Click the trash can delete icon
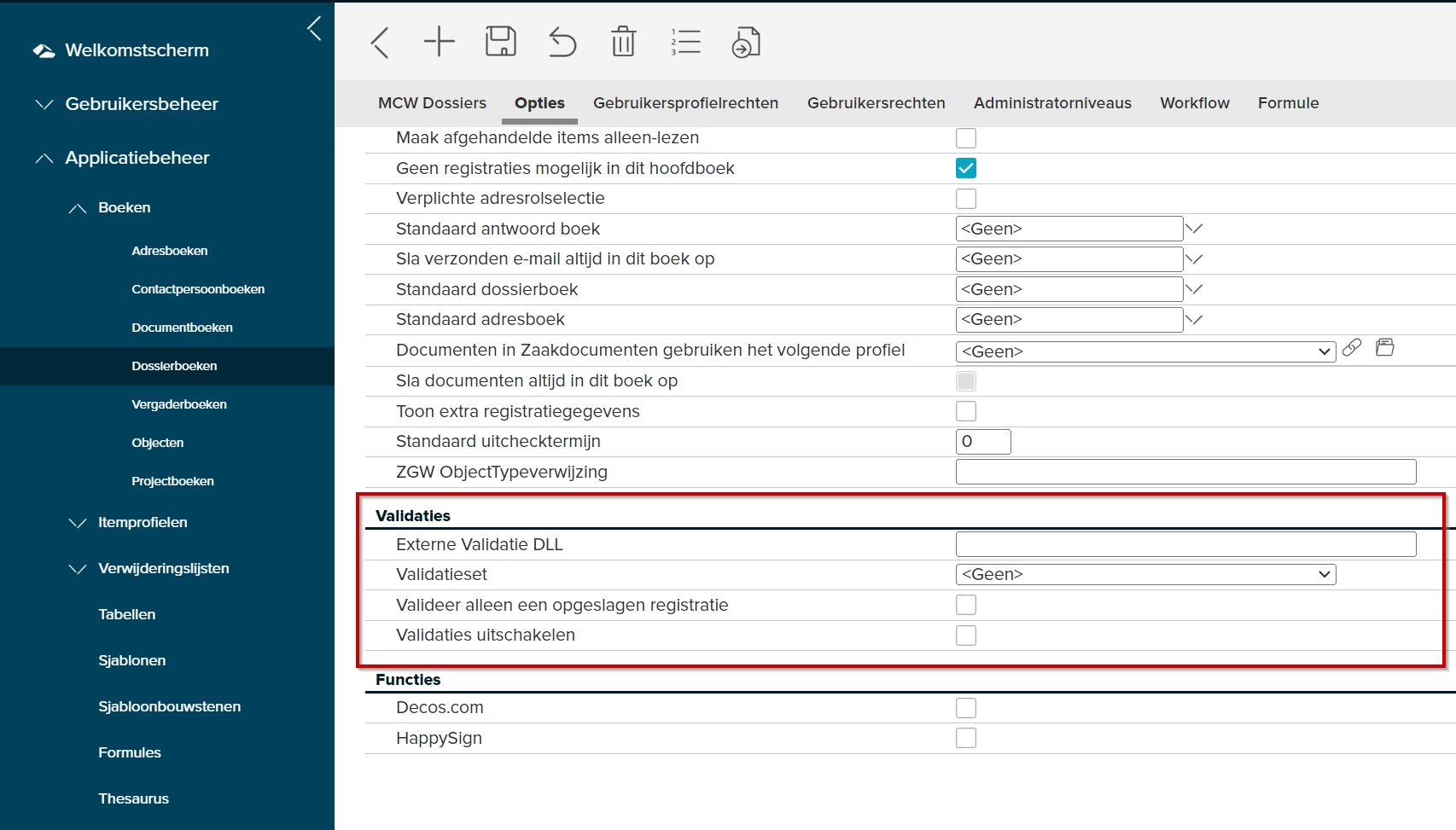 pyautogui.click(x=624, y=41)
